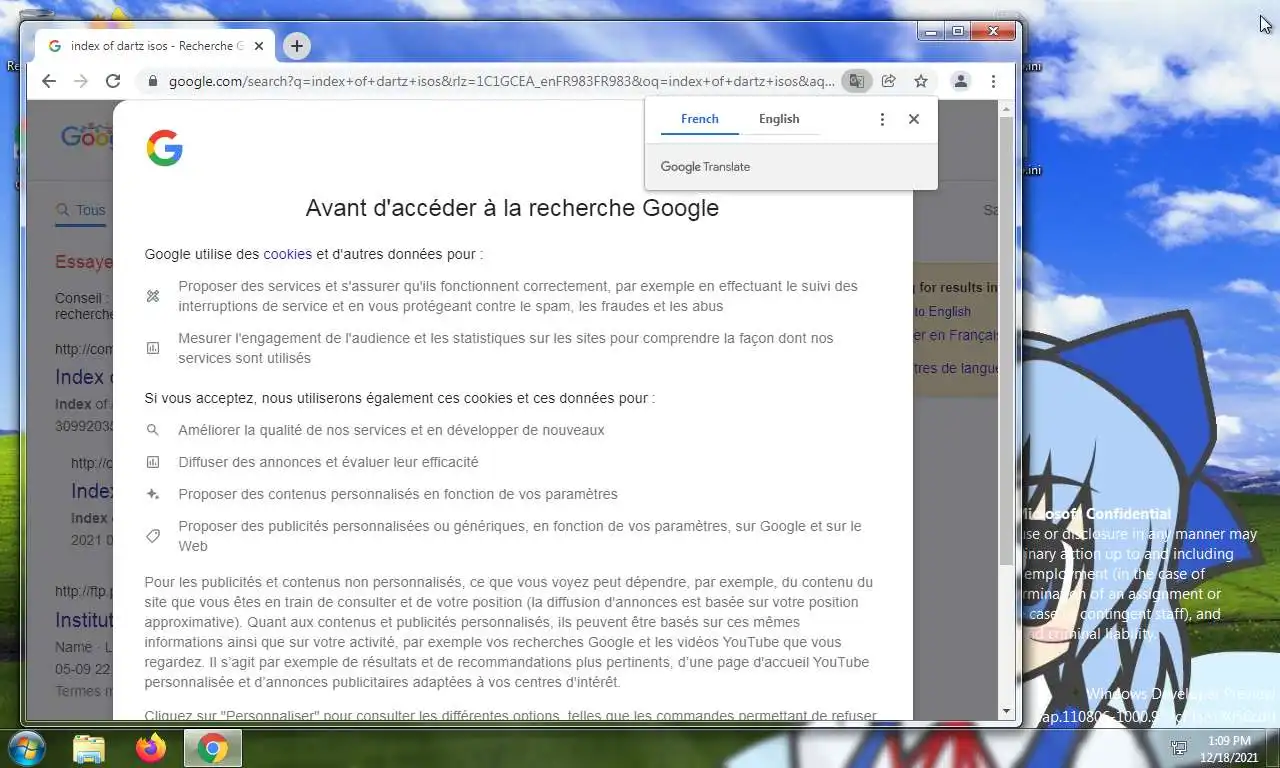Viewport: 1280px width, 768px height.
Task: Click the network tray icon
Action: coord(1180,748)
